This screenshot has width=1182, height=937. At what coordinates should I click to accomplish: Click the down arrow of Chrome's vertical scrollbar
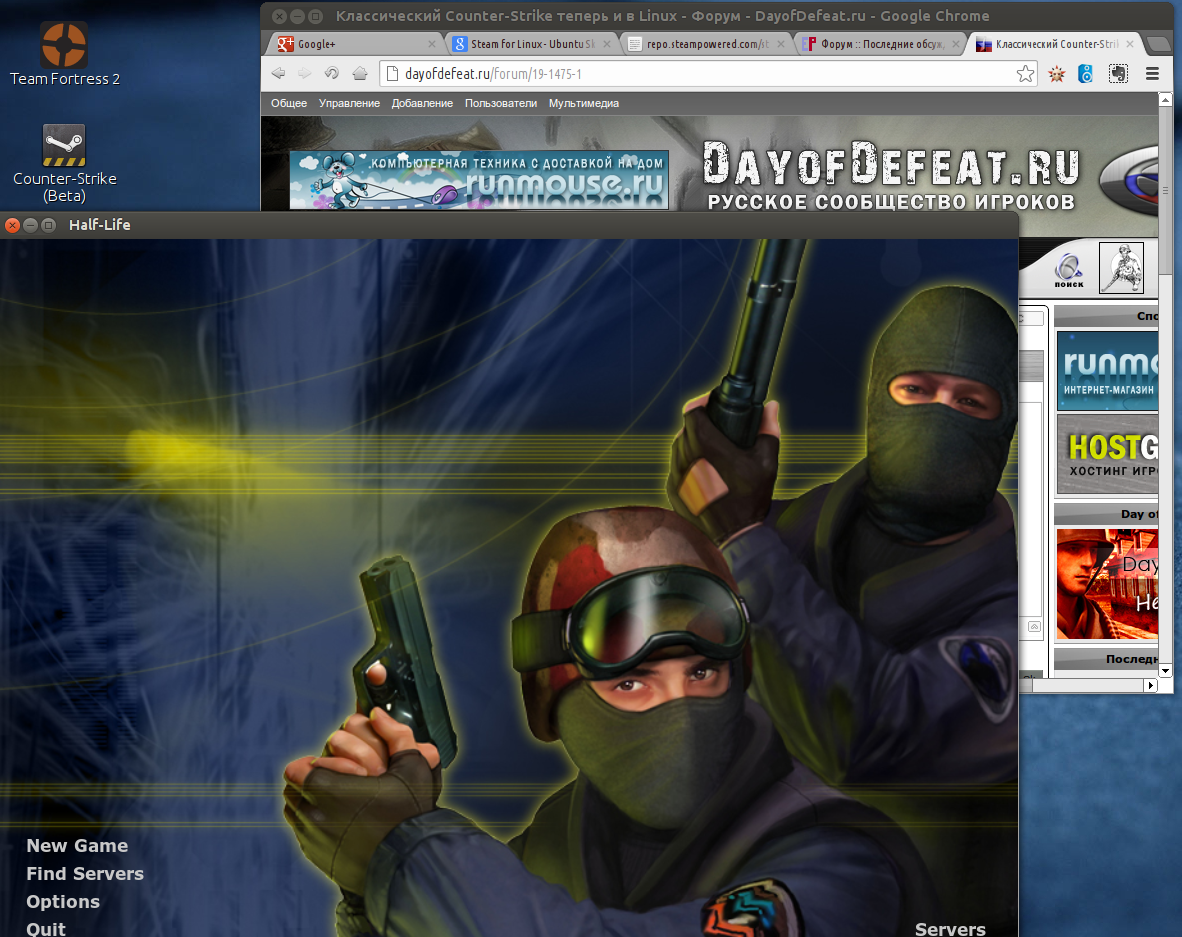click(x=1165, y=670)
